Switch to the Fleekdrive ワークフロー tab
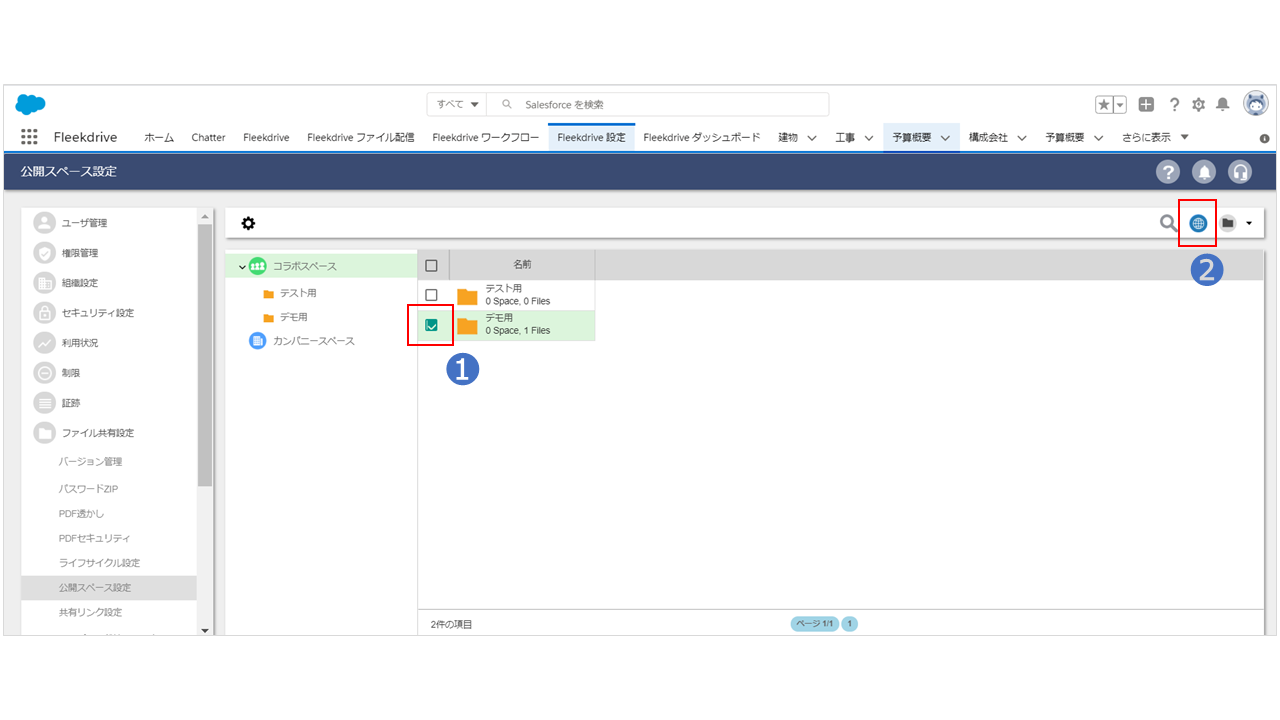 485,137
